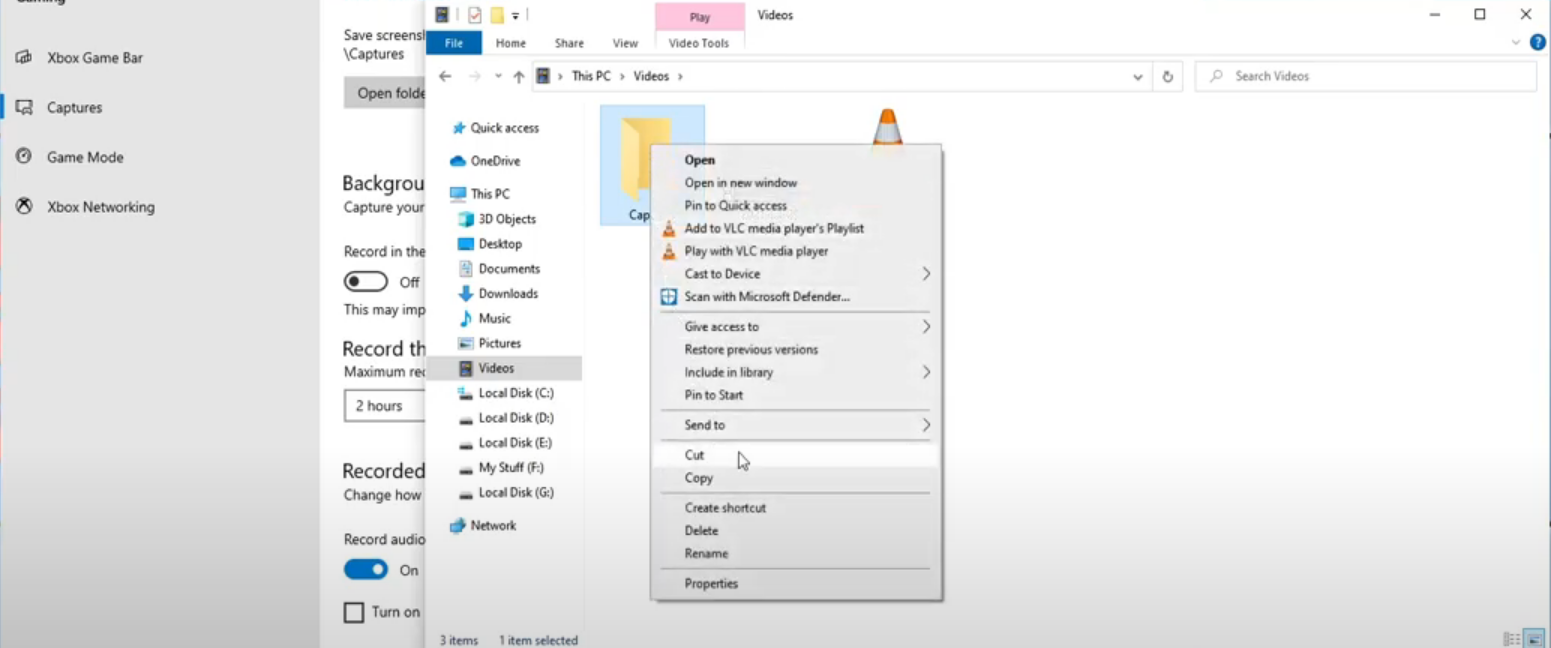This screenshot has width=1551, height=648.
Task: Choose Pin to Start
Action: click(796, 396)
